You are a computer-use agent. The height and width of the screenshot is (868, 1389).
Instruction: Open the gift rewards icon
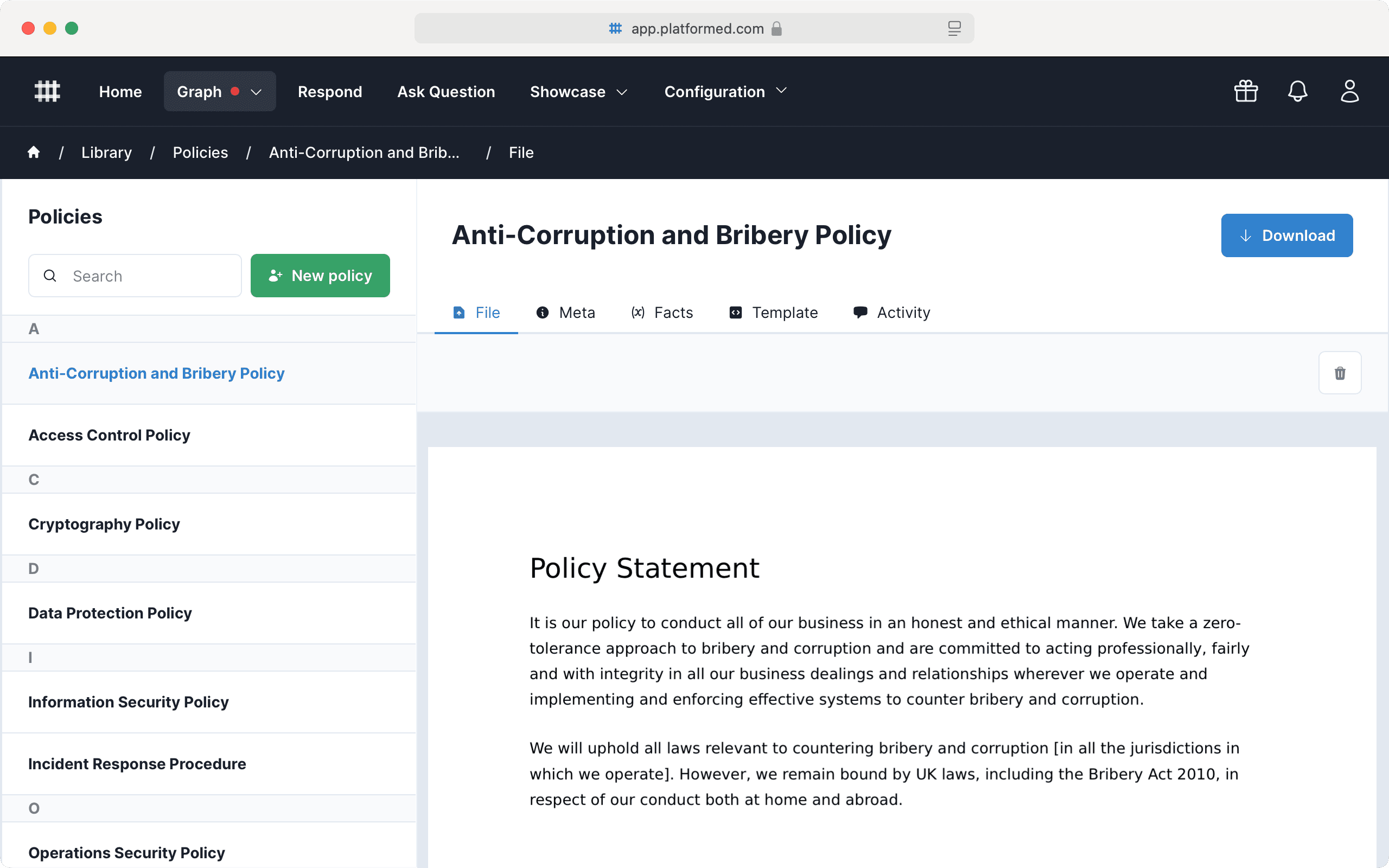click(1246, 91)
